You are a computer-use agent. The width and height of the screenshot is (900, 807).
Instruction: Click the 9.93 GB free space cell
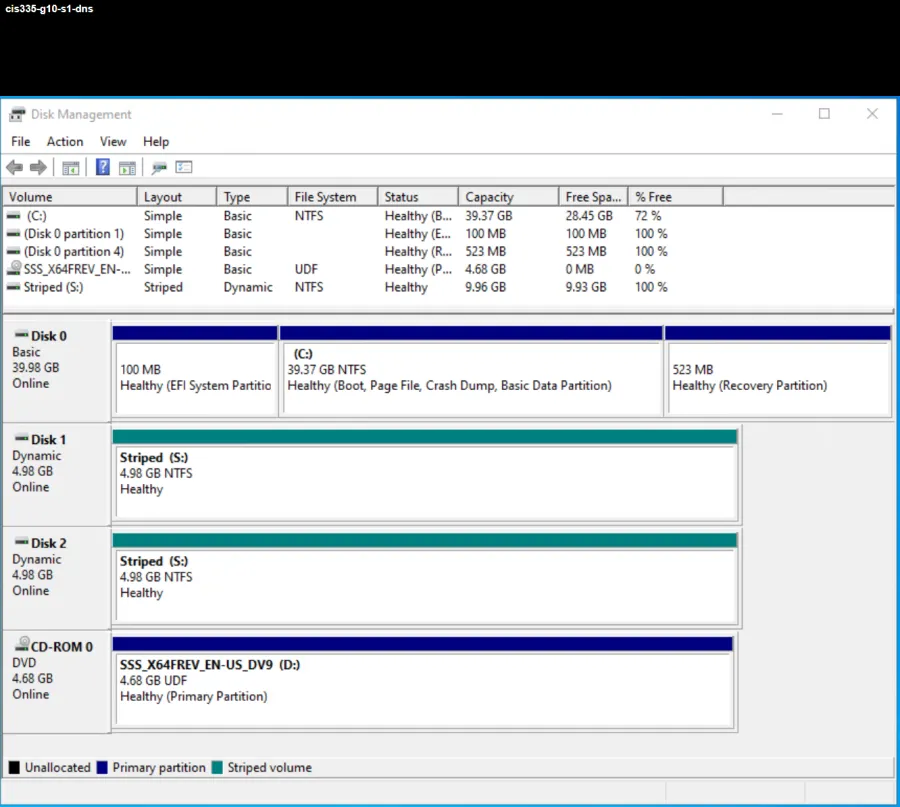coord(586,287)
